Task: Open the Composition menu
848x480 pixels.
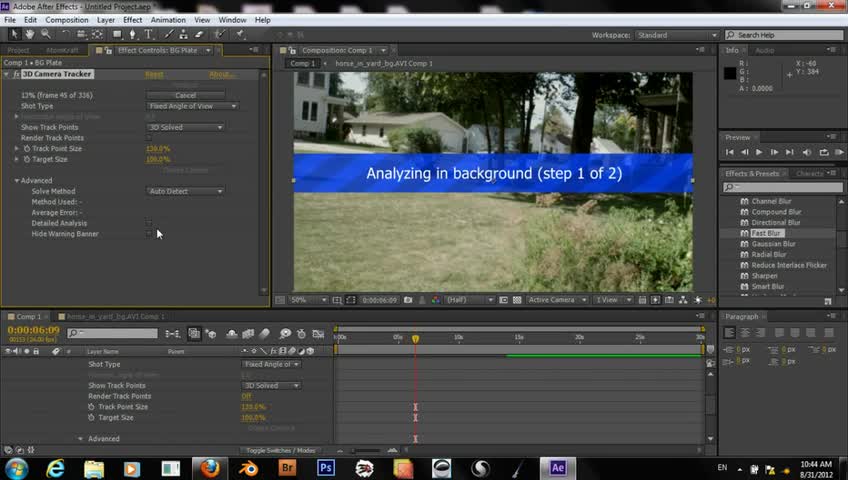Action: point(67,20)
